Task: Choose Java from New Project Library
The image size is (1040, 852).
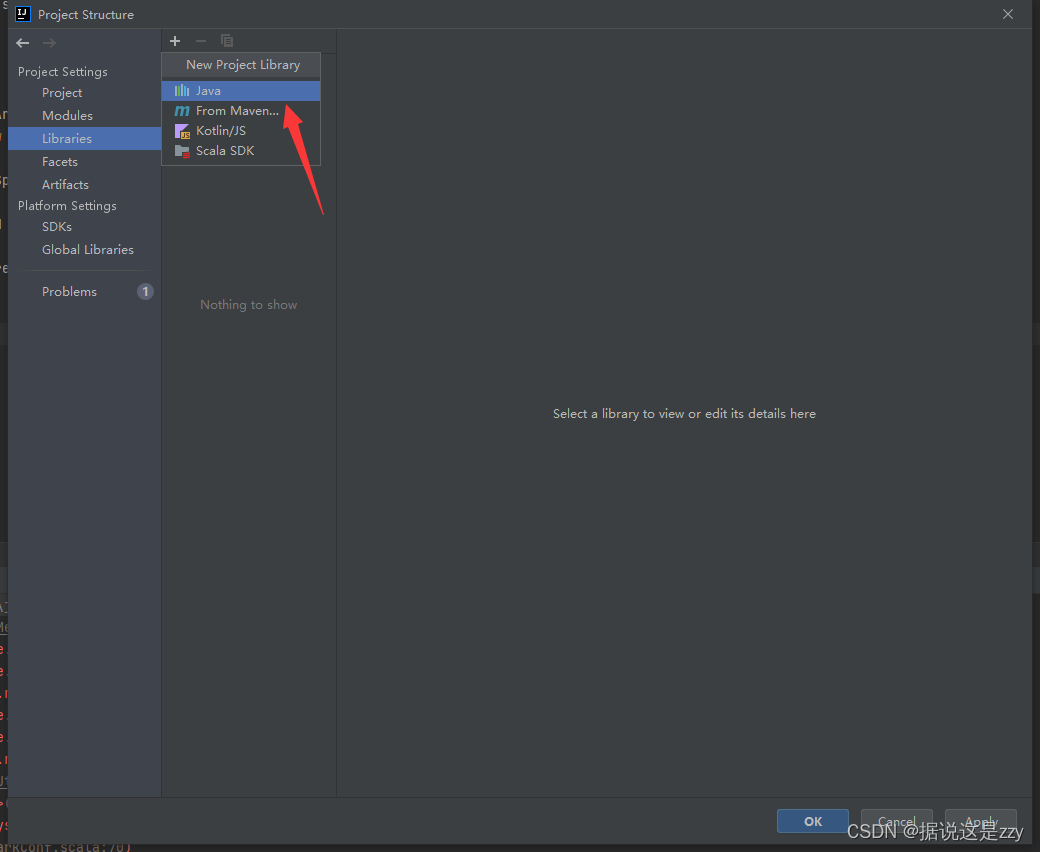Action: 241,91
